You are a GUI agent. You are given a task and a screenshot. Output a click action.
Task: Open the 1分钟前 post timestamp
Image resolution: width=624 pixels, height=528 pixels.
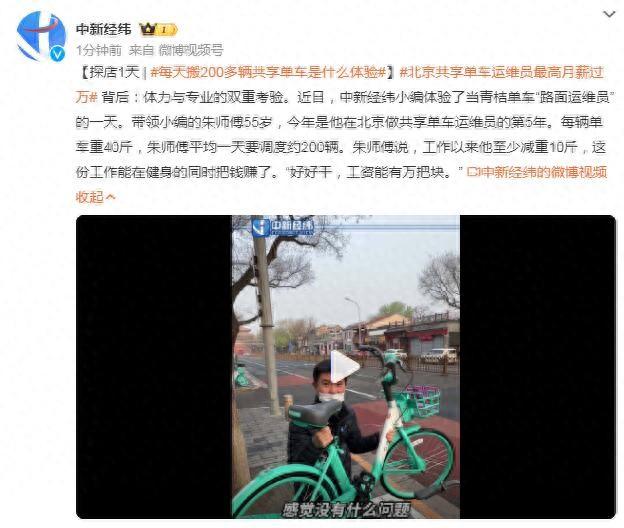coord(99,50)
